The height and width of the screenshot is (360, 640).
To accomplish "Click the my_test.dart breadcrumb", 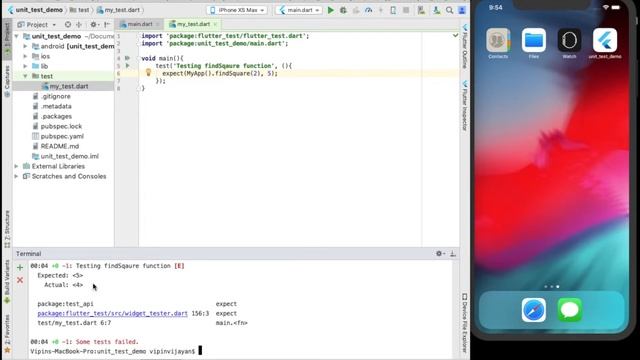I will click(x=118, y=10).
